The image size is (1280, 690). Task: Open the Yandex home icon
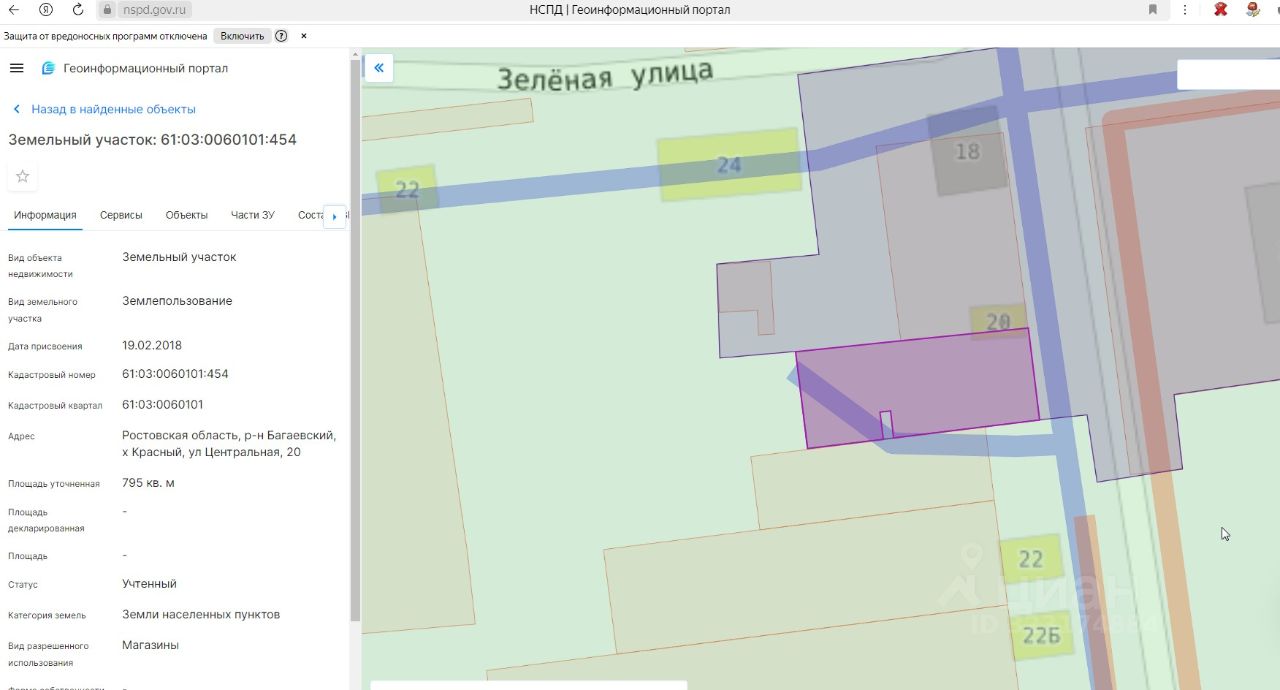pos(46,9)
